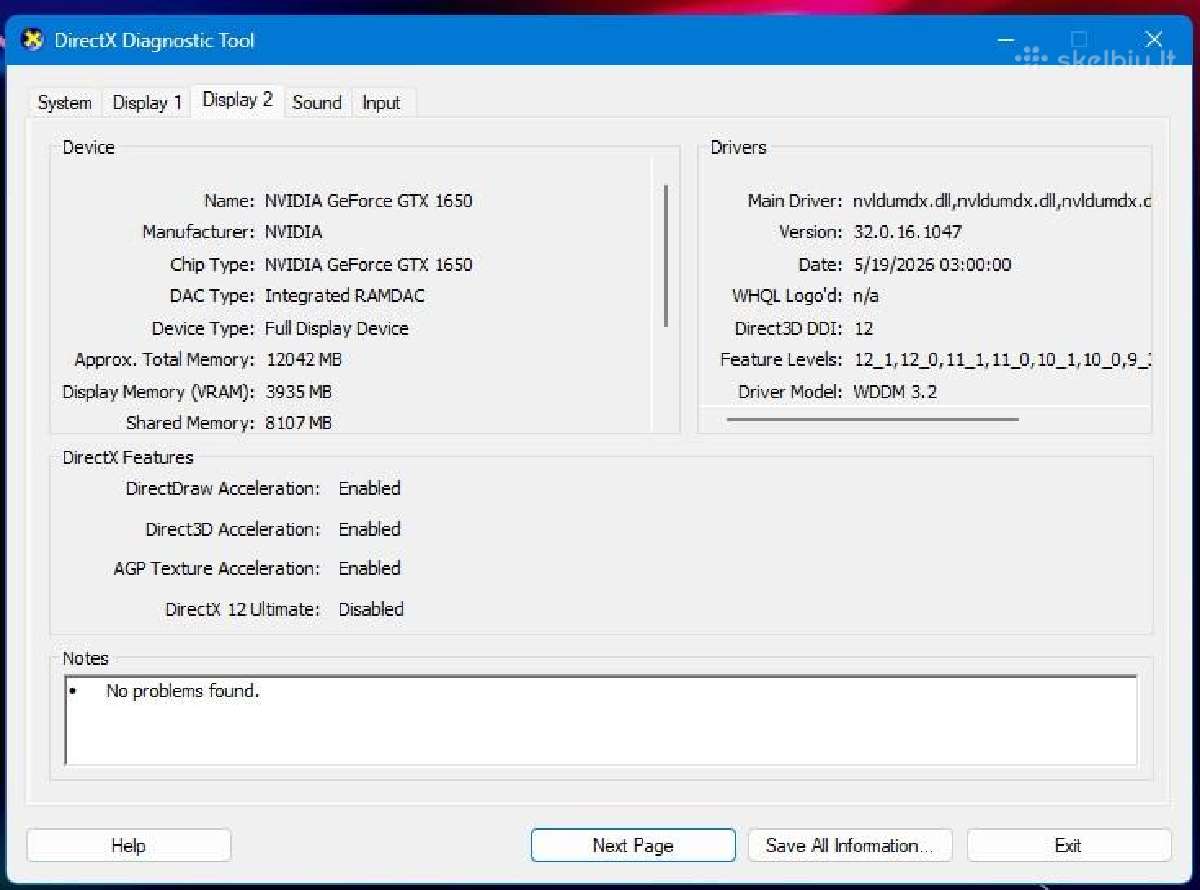This screenshot has height=890, width=1200.
Task: Click the Device panel vertical scrollbar
Action: [x=665, y=256]
